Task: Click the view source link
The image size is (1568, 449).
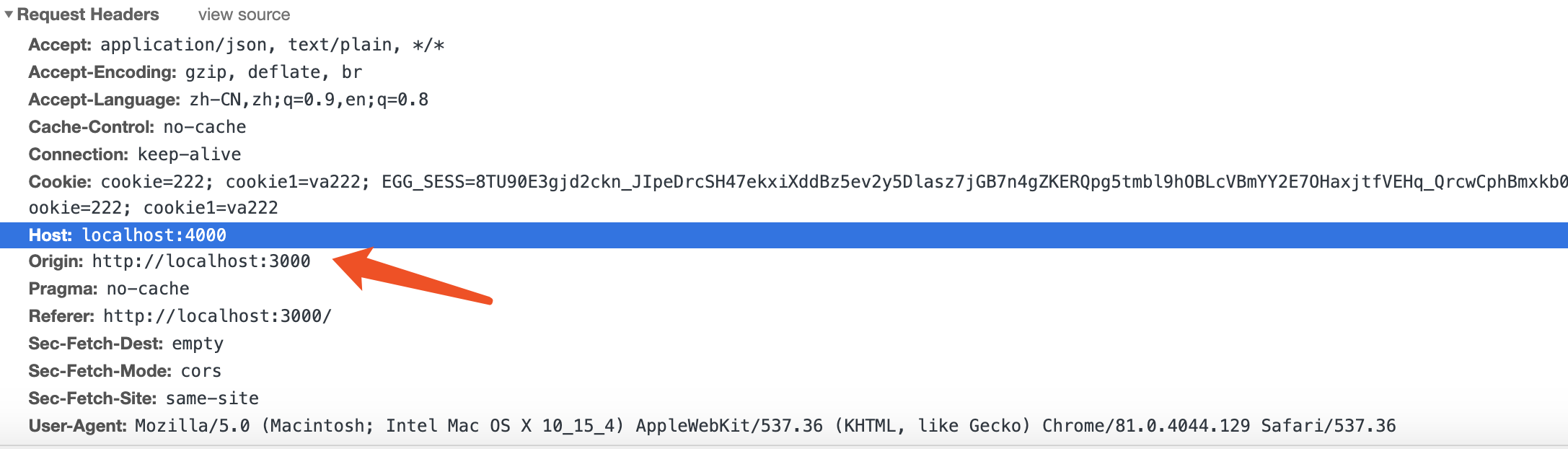Action: click(x=244, y=14)
